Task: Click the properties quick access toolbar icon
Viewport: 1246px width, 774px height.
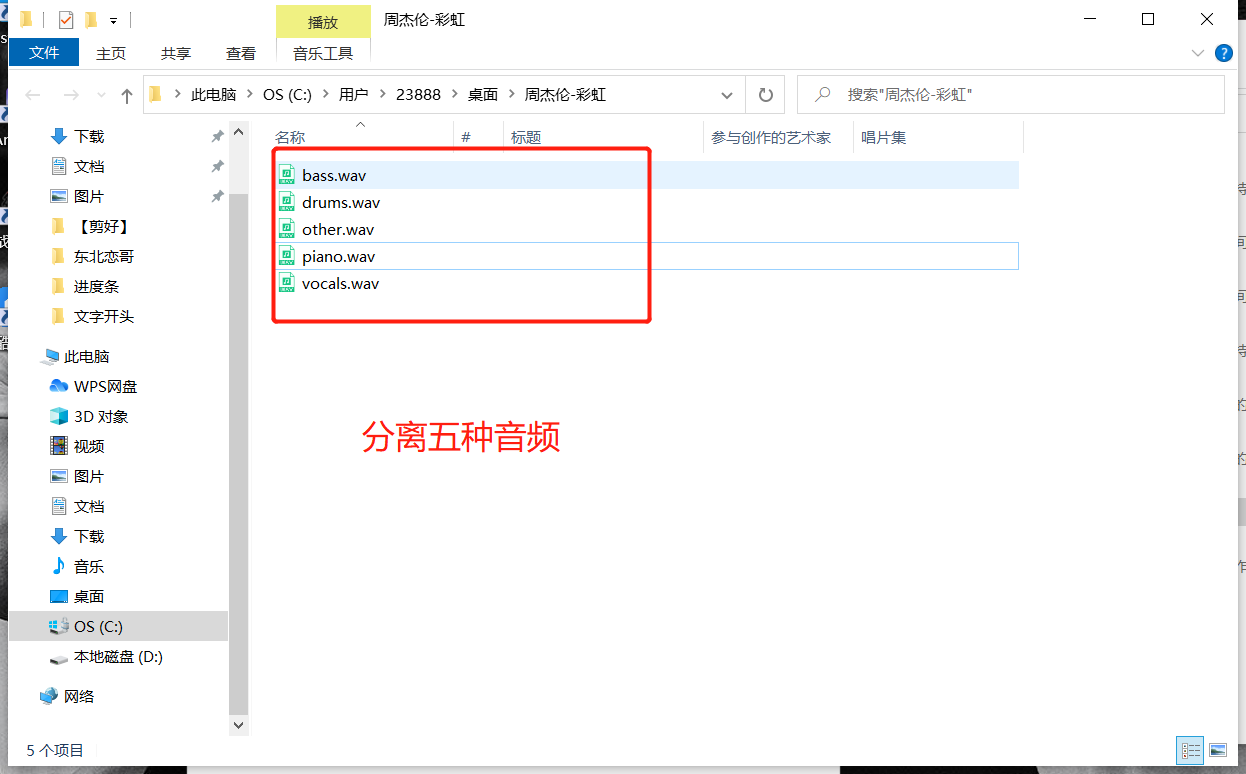Action: (x=66, y=20)
